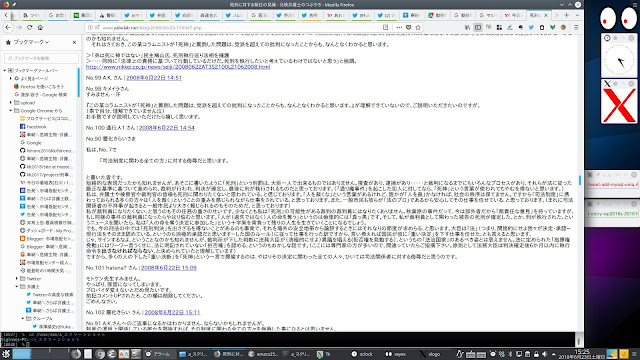
Task: Open the ダッシュボード bookmark
Action: [46, 231]
